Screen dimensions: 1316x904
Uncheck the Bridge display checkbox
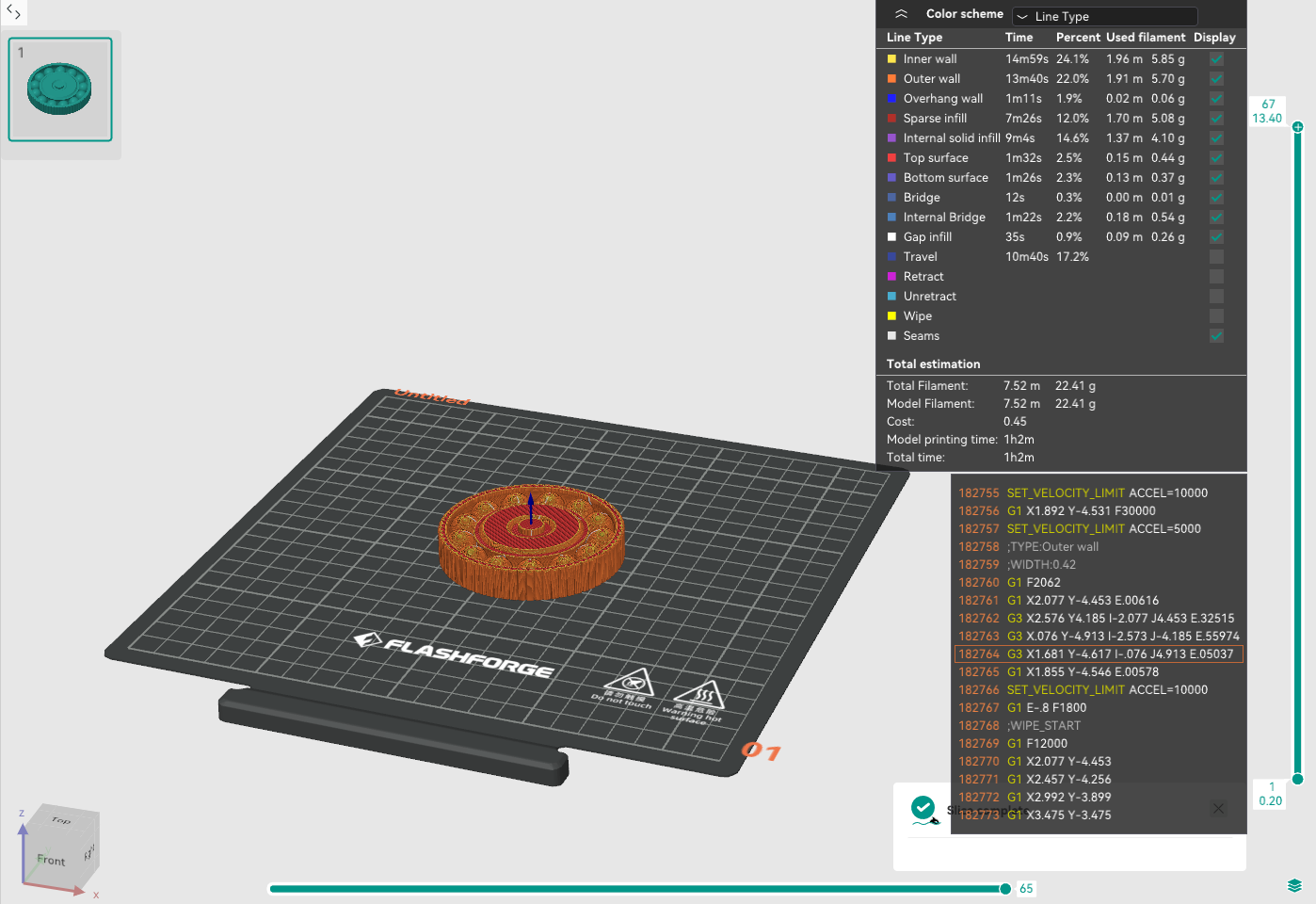pos(1216,197)
